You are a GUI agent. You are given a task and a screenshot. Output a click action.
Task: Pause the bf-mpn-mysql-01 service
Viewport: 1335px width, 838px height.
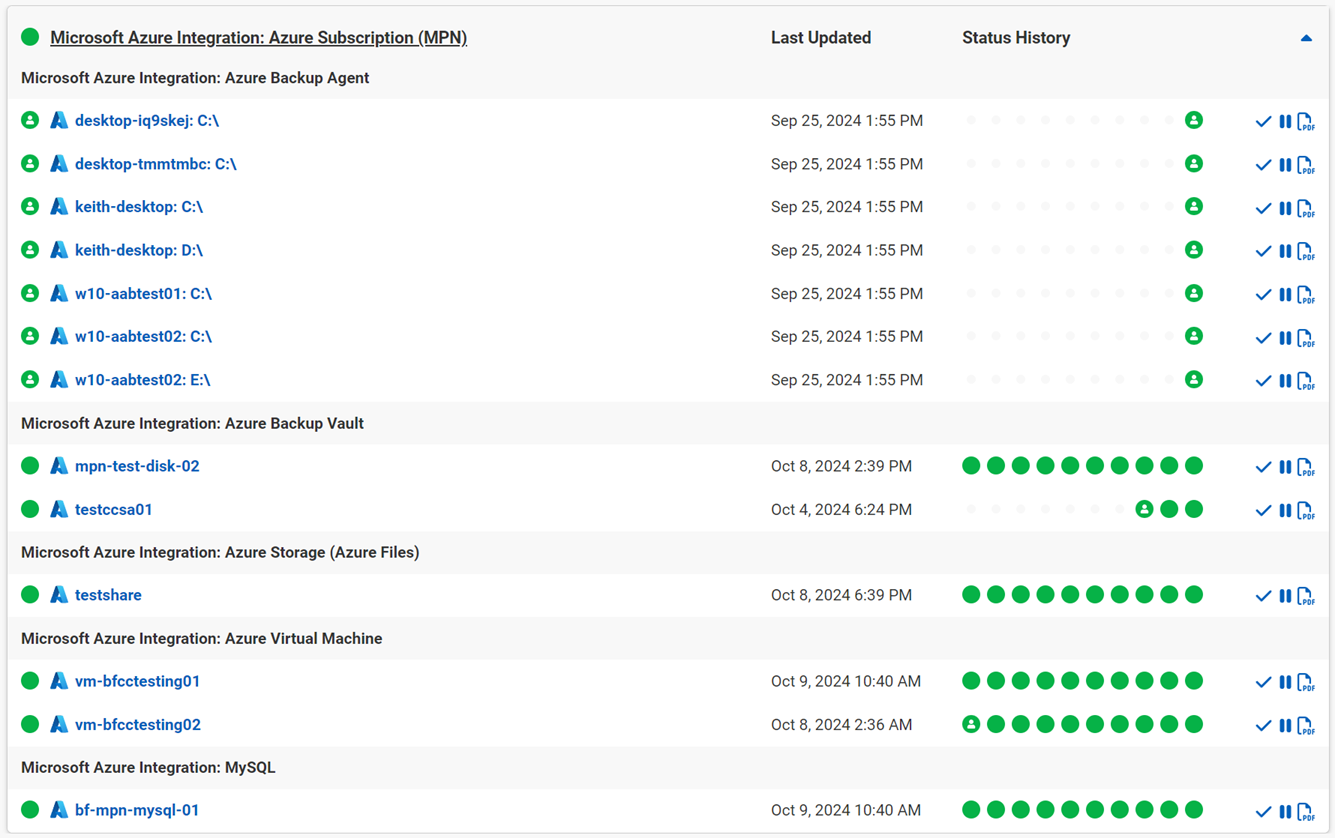[1285, 811]
